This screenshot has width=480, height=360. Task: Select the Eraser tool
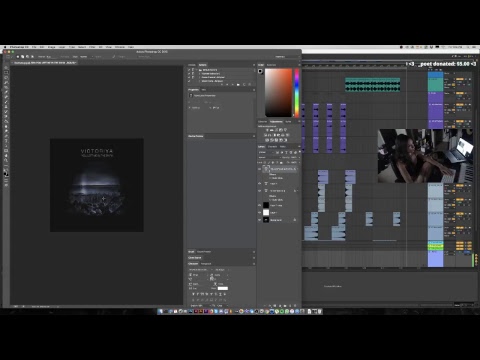point(6,117)
